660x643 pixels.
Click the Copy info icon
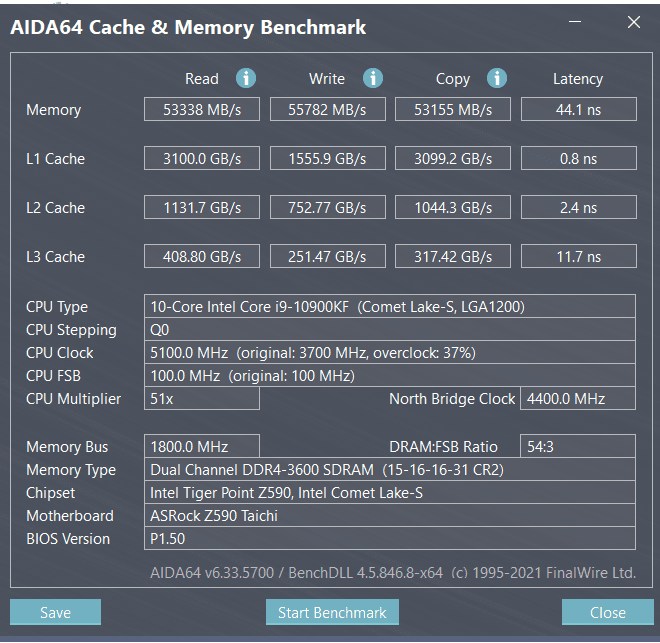(497, 78)
